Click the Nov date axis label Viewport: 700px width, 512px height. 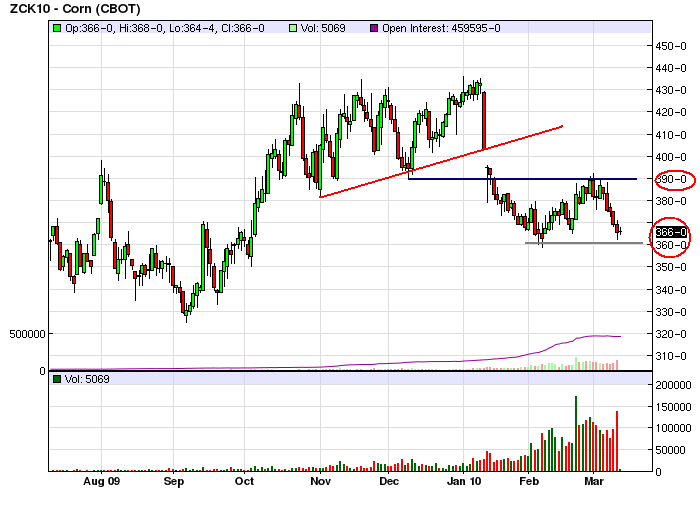click(321, 482)
